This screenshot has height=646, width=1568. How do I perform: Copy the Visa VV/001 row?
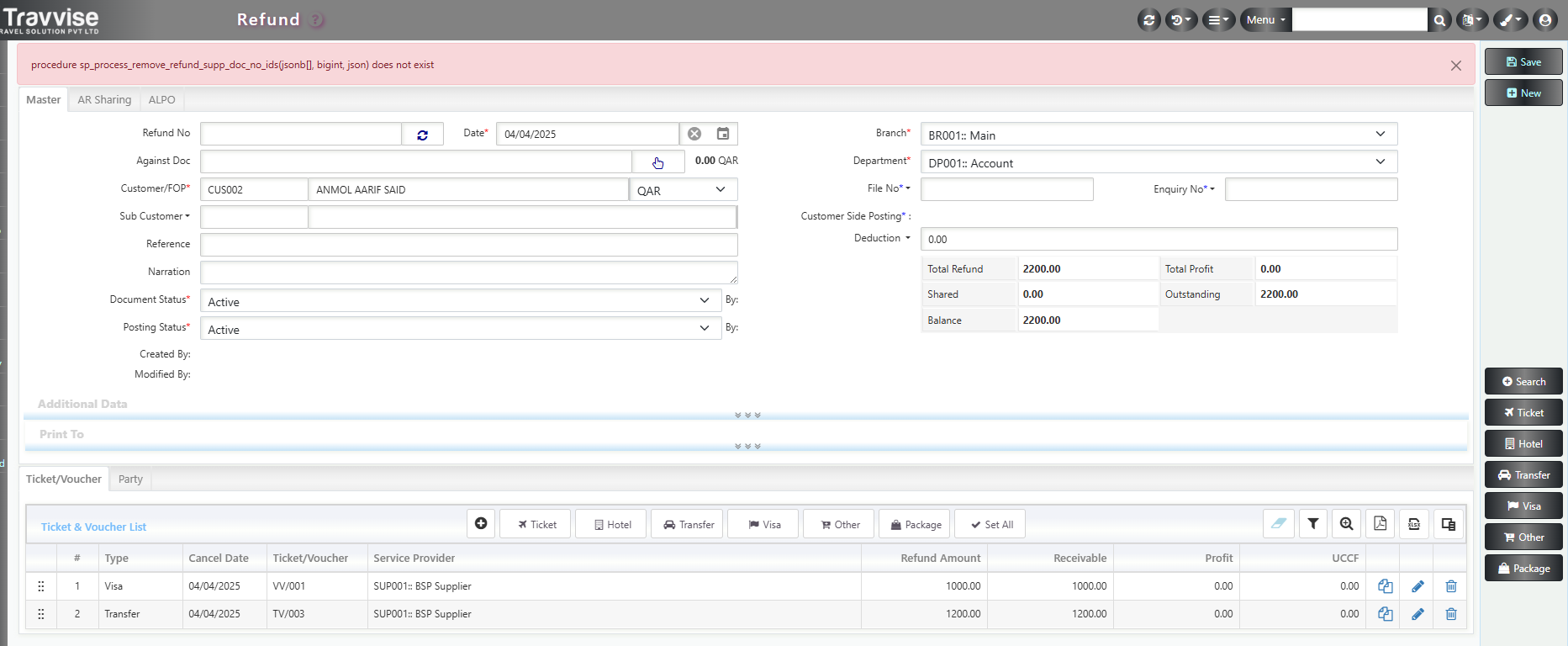click(x=1386, y=586)
